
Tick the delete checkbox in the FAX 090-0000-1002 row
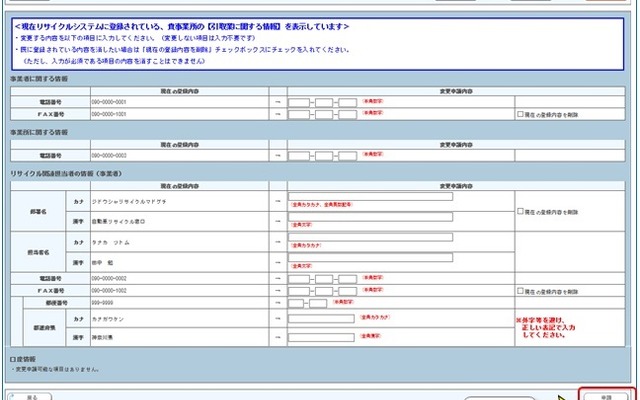[520, 291]
